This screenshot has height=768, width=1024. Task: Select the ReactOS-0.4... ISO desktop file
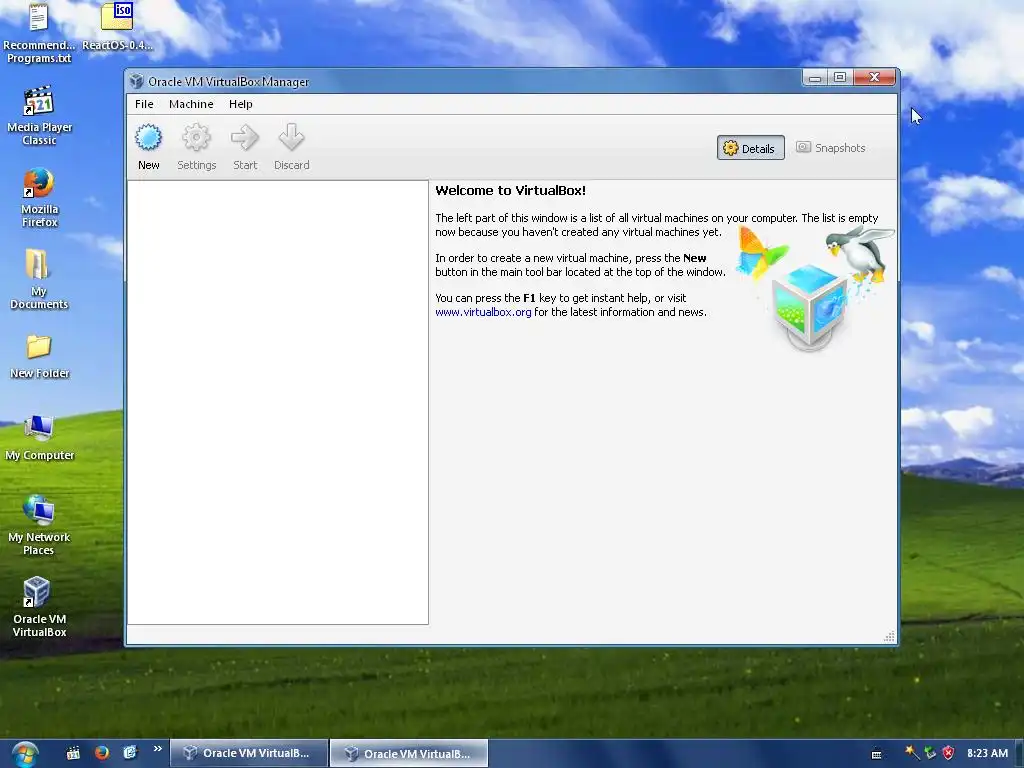tap(117, 26)
